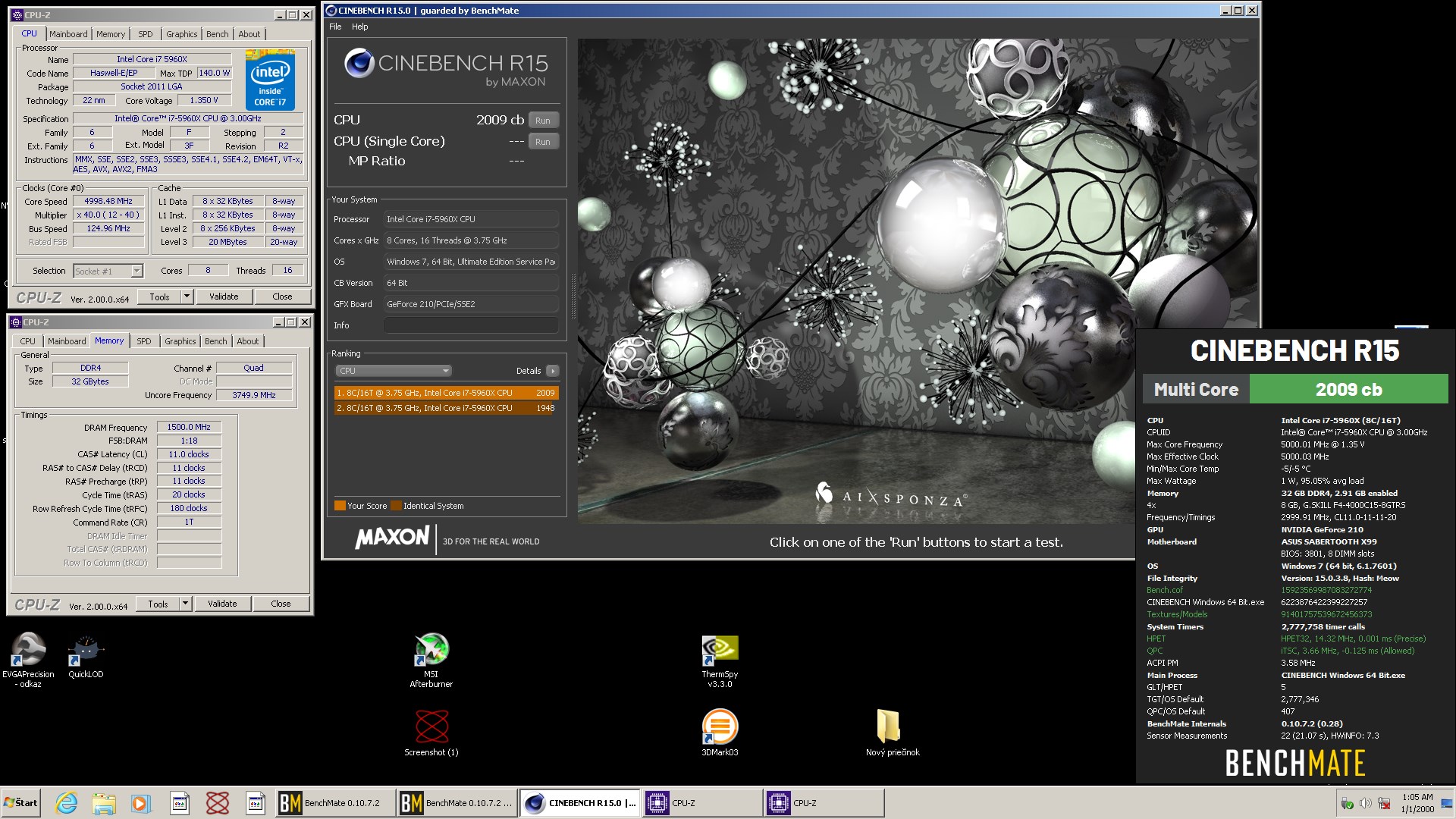Viewport: 1456px width, 819px height.
Task: Click Details arrow in Ranking panel
Action: [553, 371]
